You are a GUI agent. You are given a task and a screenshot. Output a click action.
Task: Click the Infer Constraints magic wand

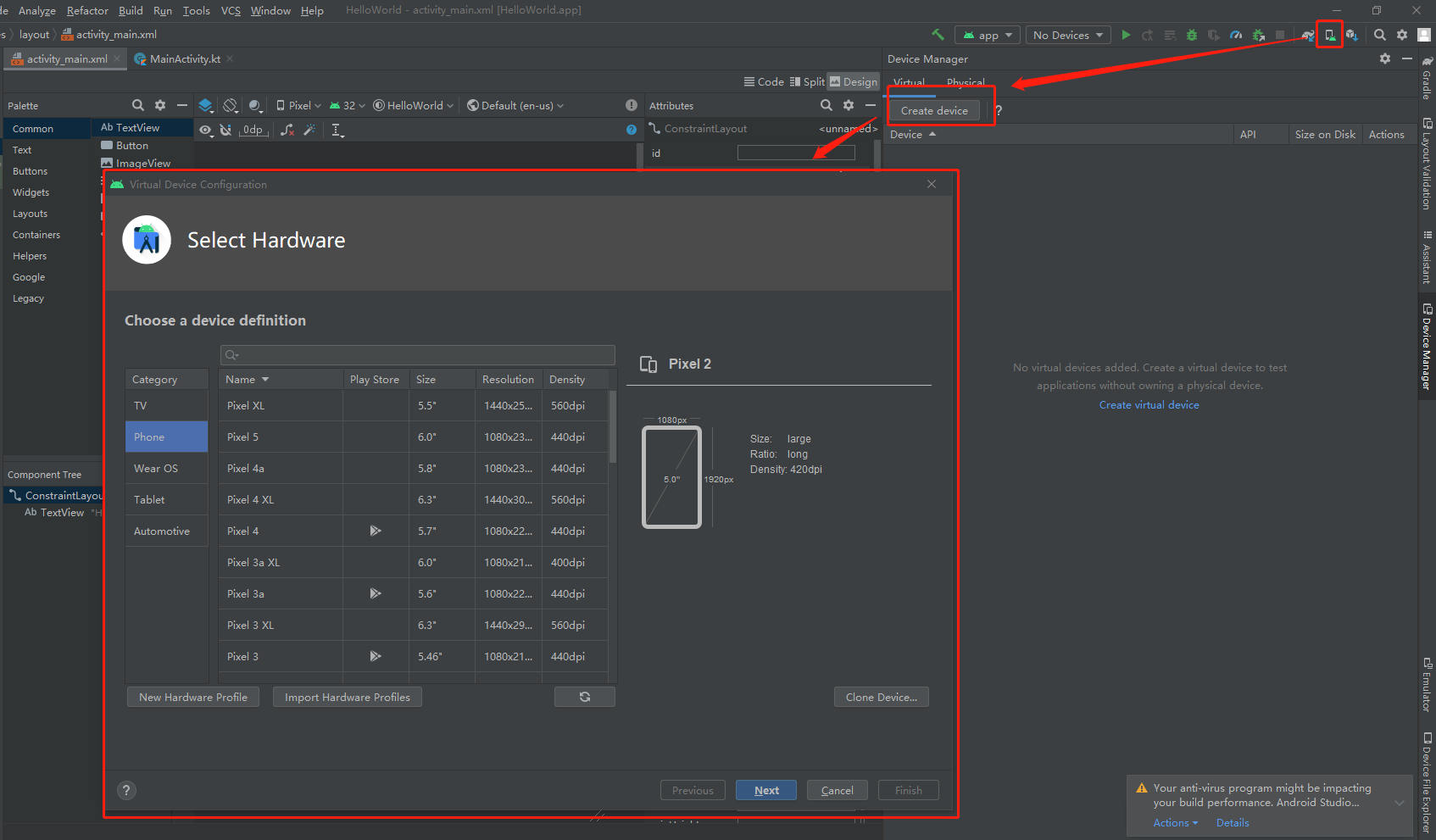click(309, 130)
